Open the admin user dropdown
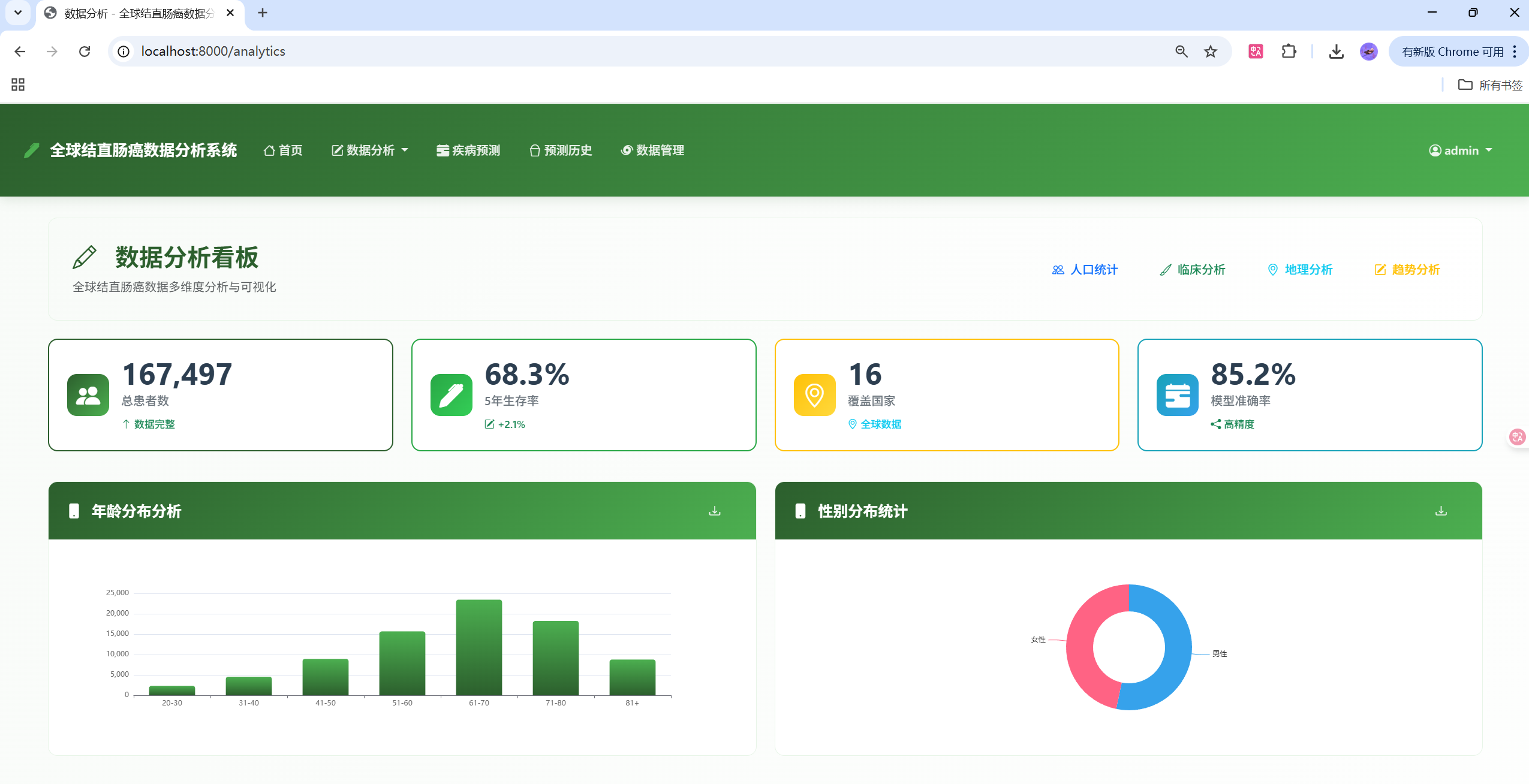 [1460, 150]
